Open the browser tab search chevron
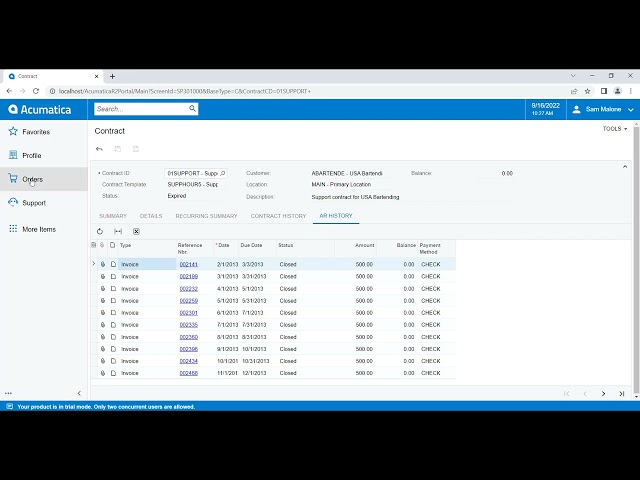Screen dimensions: 640x480 [573, 76]
